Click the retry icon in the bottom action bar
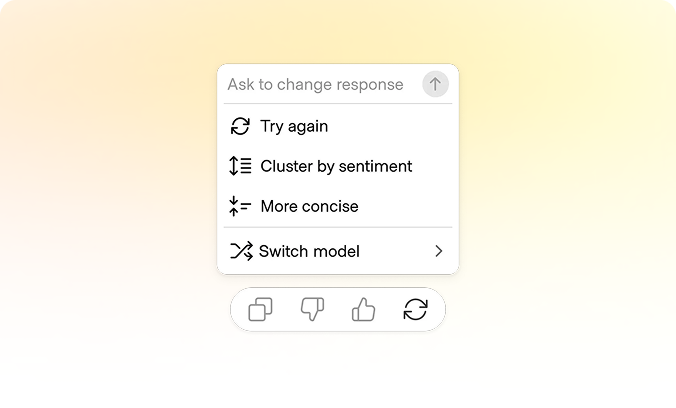This screenshot has width=676, height=408. point(416,309)
